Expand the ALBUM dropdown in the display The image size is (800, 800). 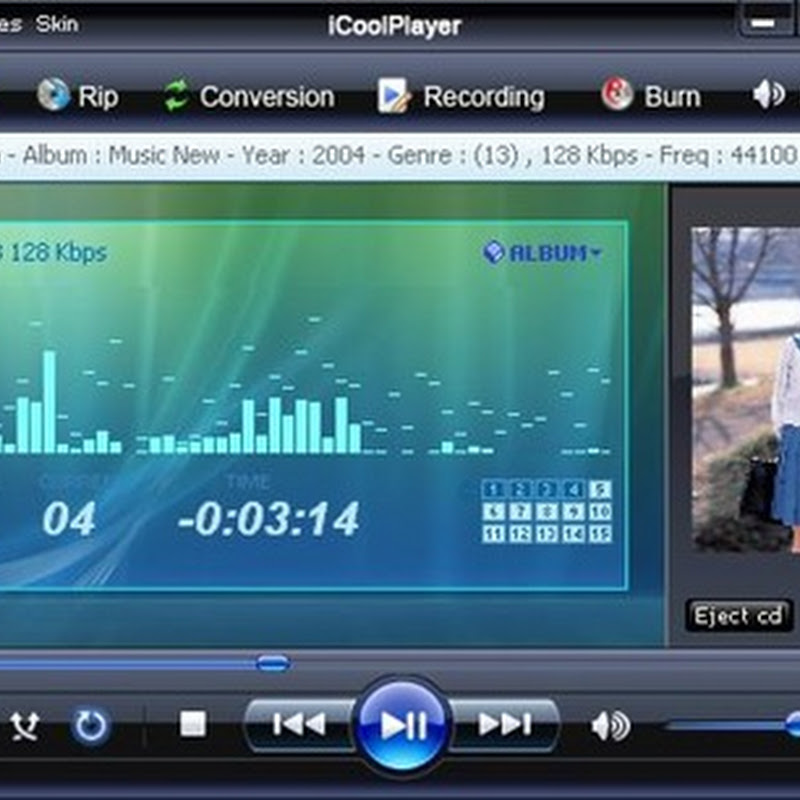coord(543,253)
